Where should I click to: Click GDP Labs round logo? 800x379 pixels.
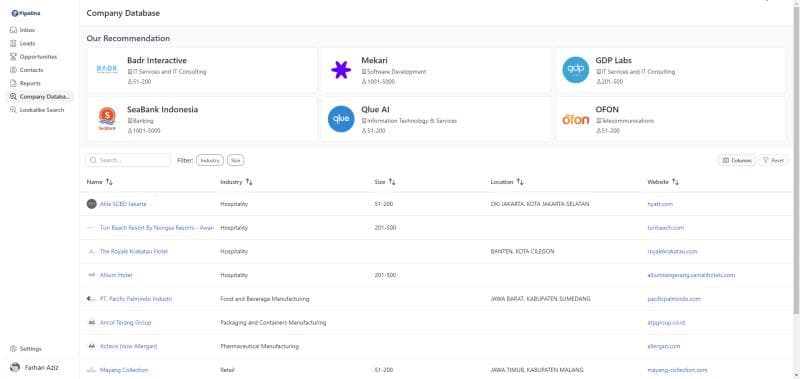[x=576, y=70]
